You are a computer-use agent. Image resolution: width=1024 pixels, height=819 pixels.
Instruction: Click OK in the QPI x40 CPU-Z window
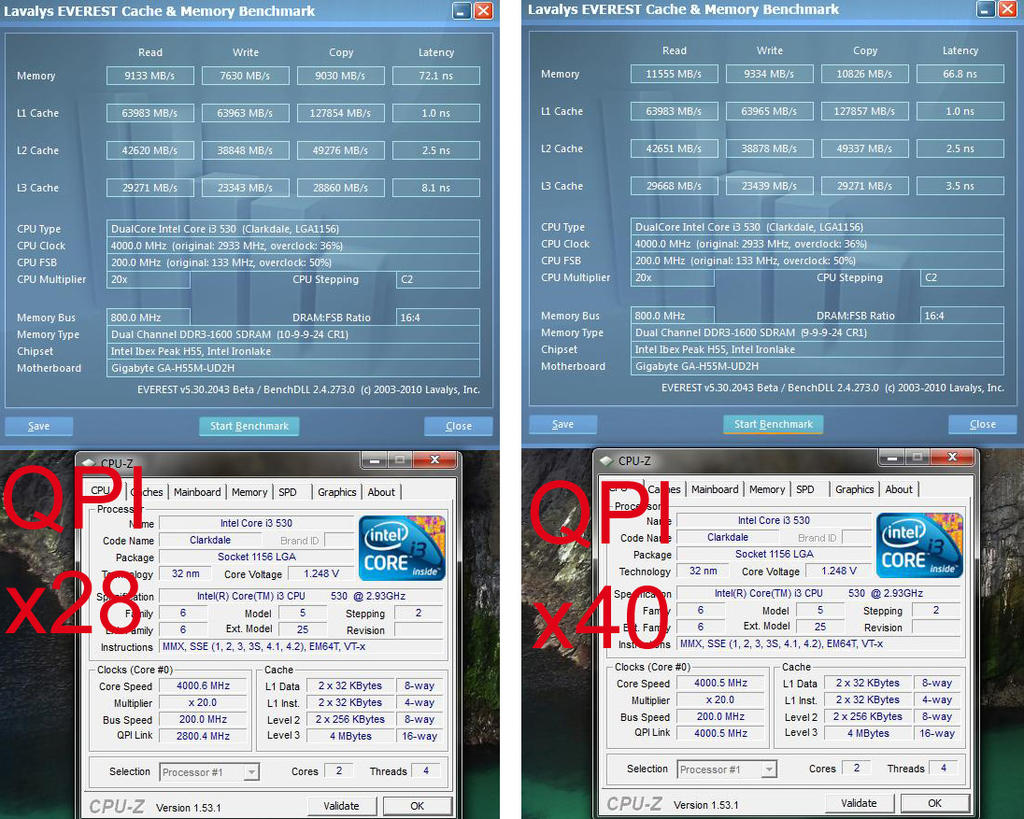935,803
